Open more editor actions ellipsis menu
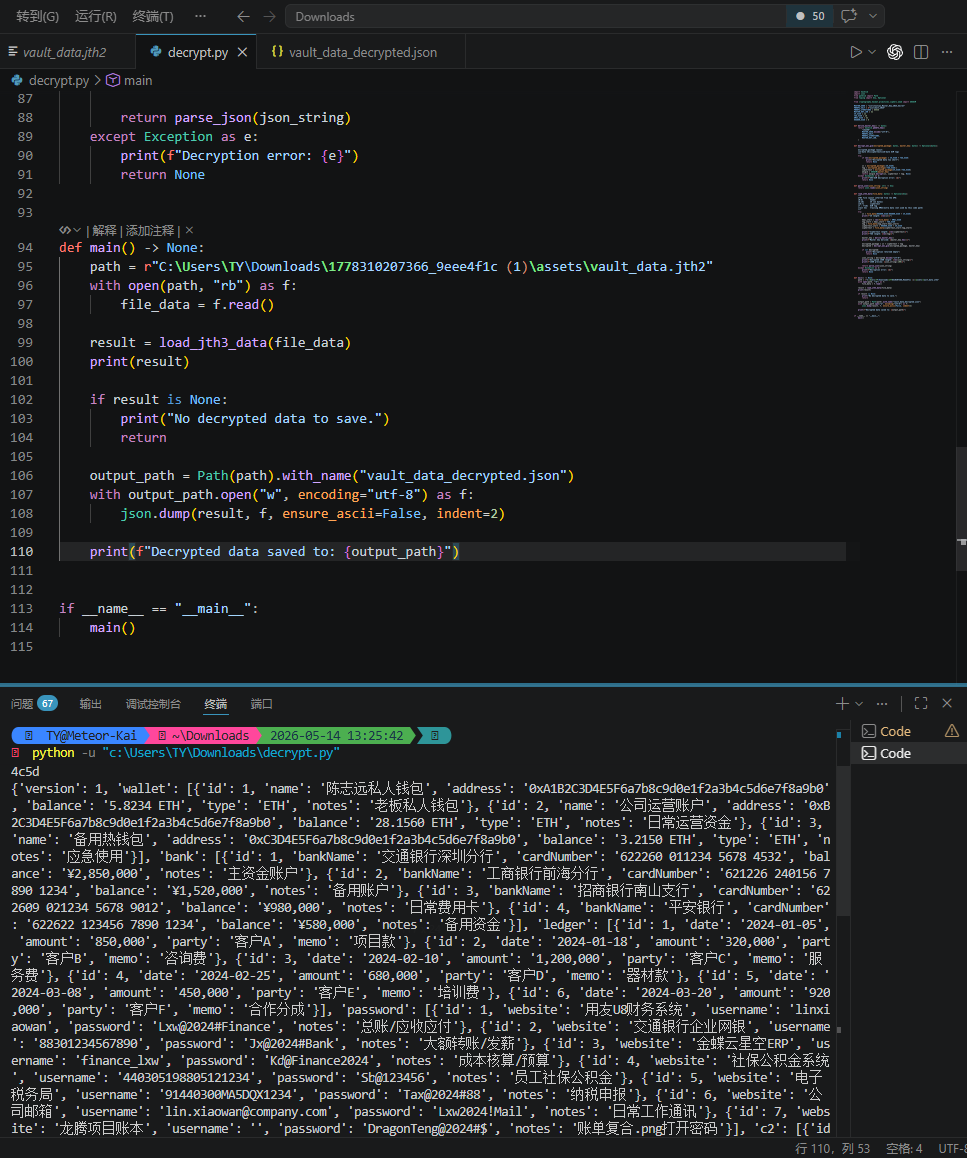The image size is (967, 1158). [x=947, y=52]
